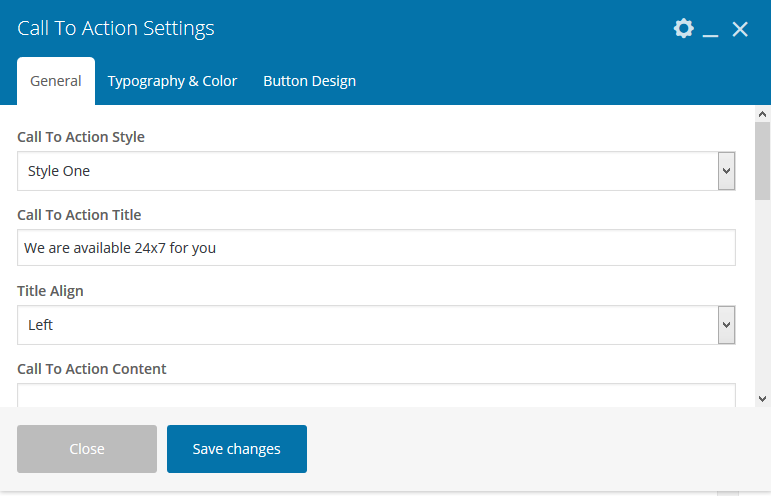Click the vertical scrollbar thumb
Viewport: 771px width, 496px height.
coord(763,160)
